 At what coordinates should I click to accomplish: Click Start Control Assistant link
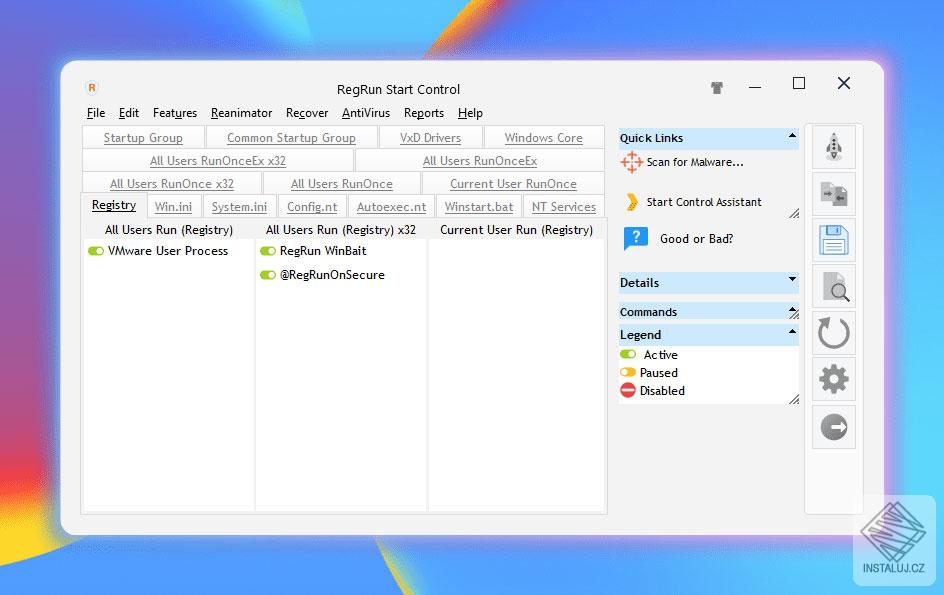click(x=704, y=202)
